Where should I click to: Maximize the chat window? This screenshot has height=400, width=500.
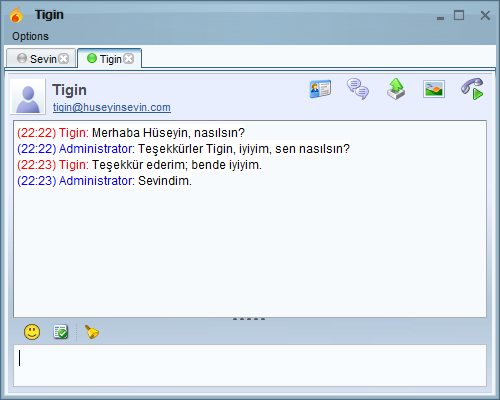(x=459, y=15)
